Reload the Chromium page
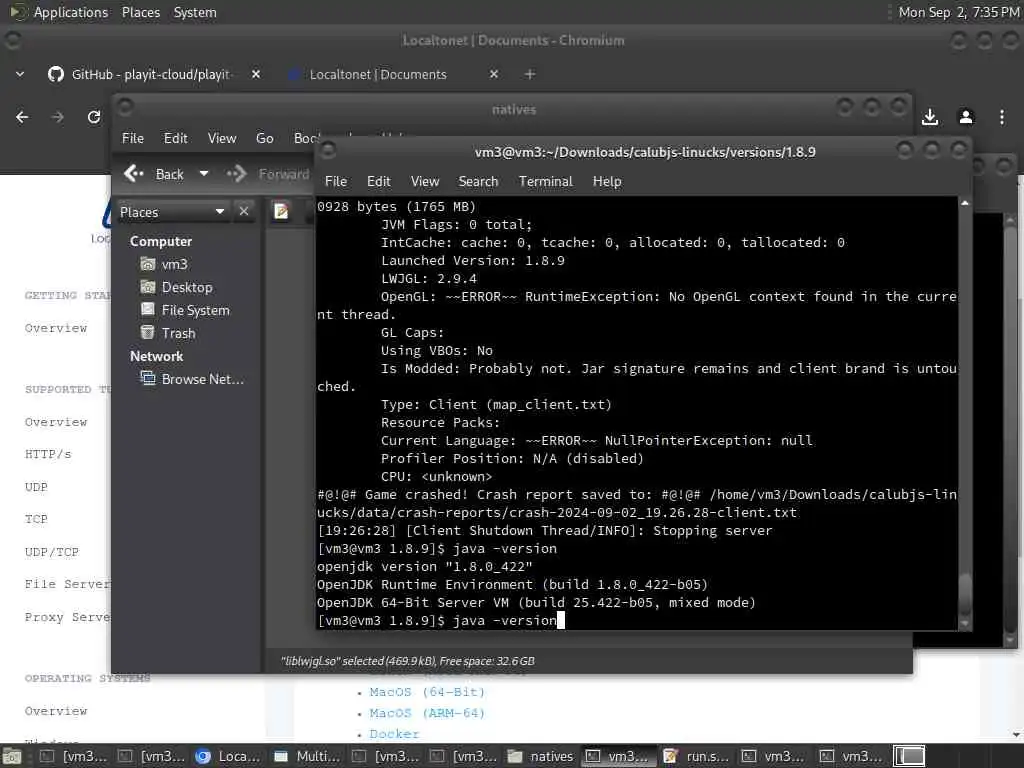The height and width of the screenshot is (768, 1024). click(x=93, y=117)
